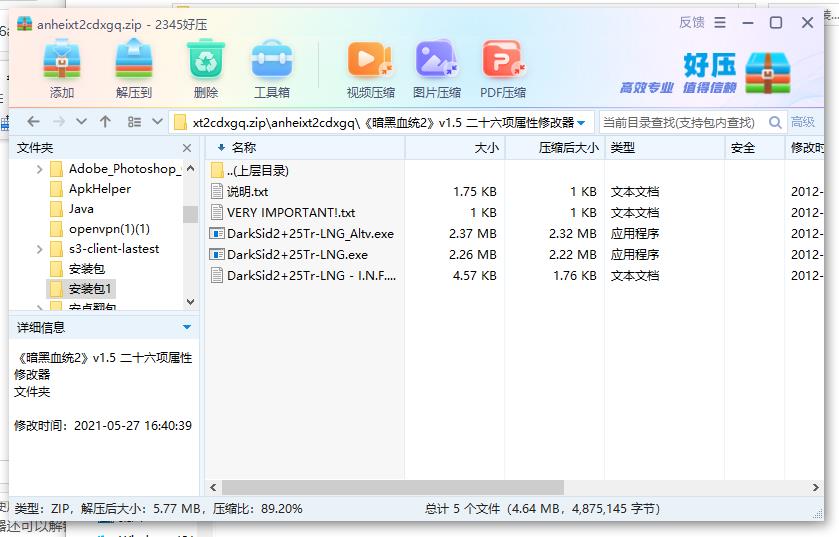The image size is (839, 537).
Task: Click the 删除 (Delete) recycle icon
Action: point(205,59)
